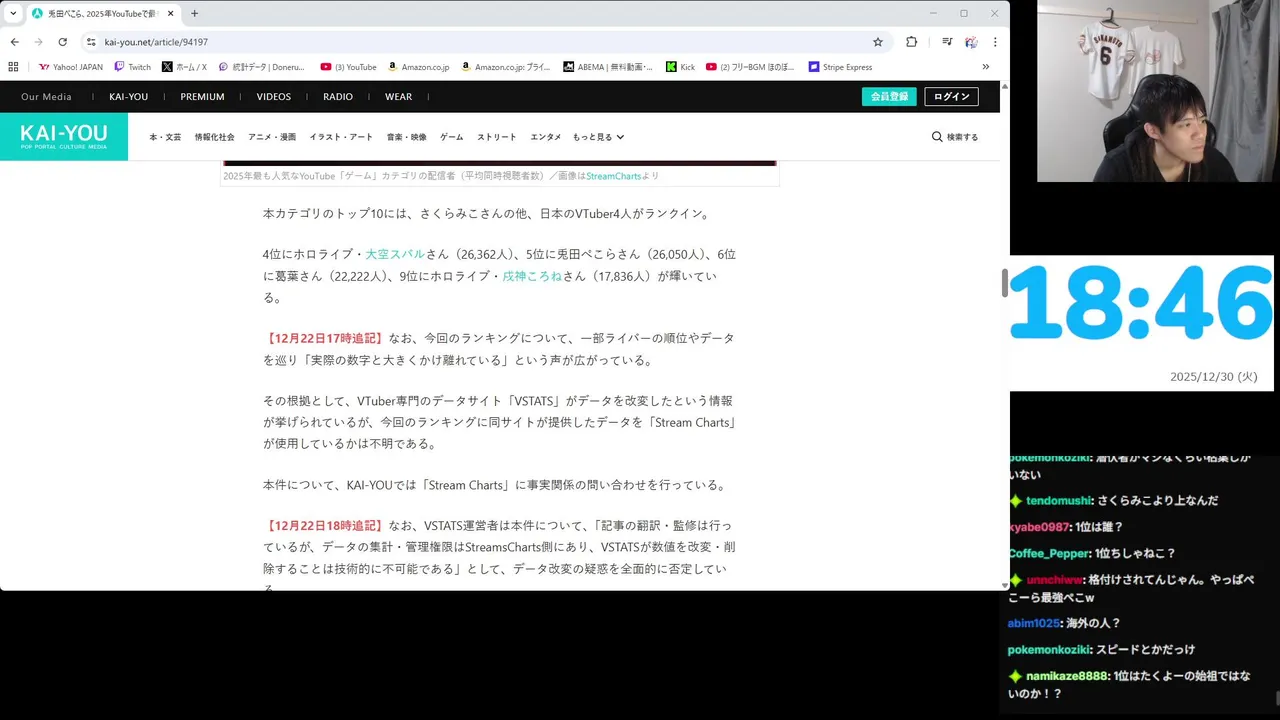
Task: Open a new browser tab
Action: pyautogui.click(x=194, y=14)
